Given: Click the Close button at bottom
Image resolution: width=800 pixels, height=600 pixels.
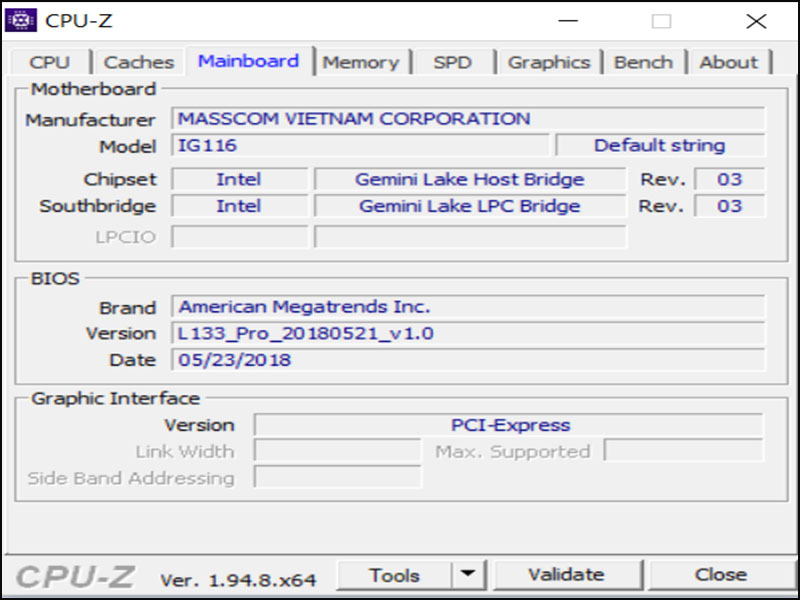Looking at the screenshot, I should click(721, 575).
